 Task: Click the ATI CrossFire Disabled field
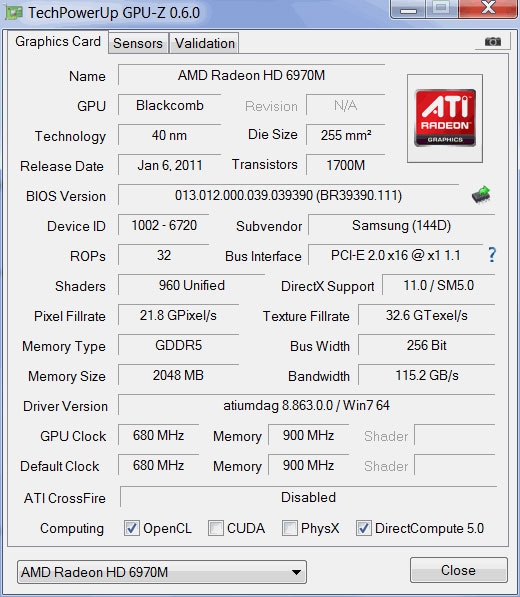(x=308, y=497)
